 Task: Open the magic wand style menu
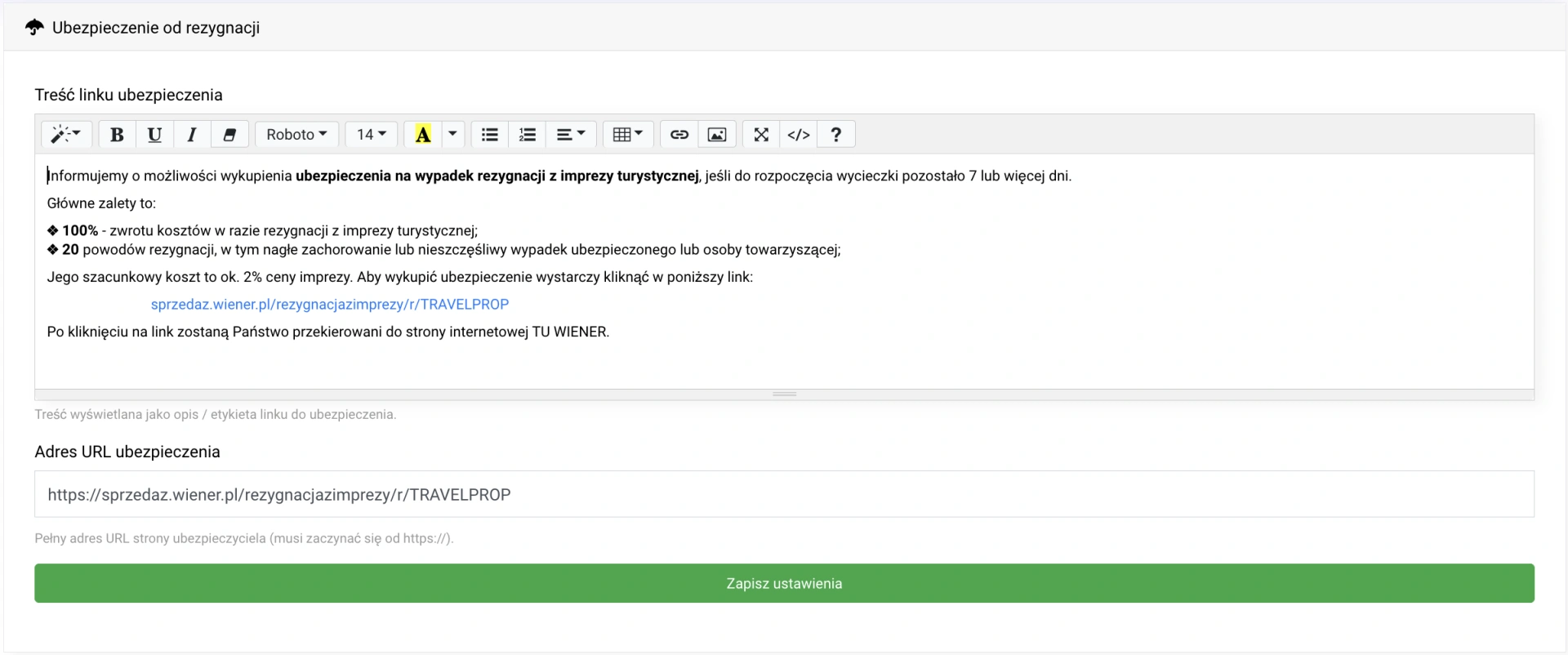coord(66,135)
